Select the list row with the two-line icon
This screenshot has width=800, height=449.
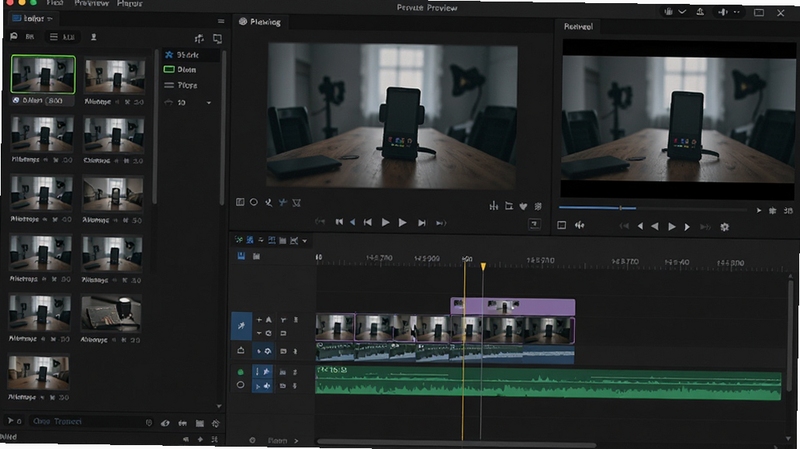pyautogui.click(x=191, y=85)
